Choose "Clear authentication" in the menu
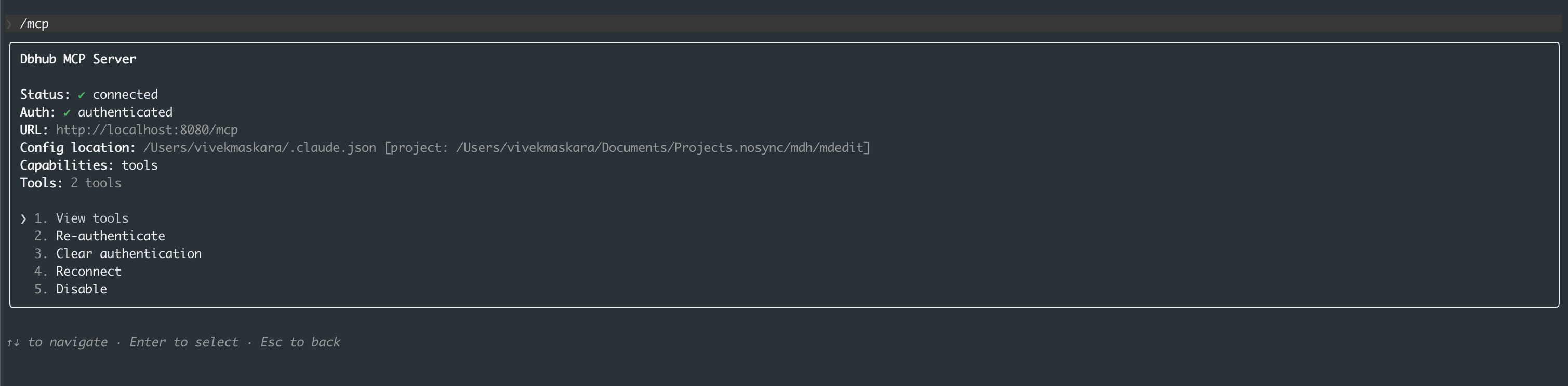Screen dimensions: 1568x386 [128, 254]
